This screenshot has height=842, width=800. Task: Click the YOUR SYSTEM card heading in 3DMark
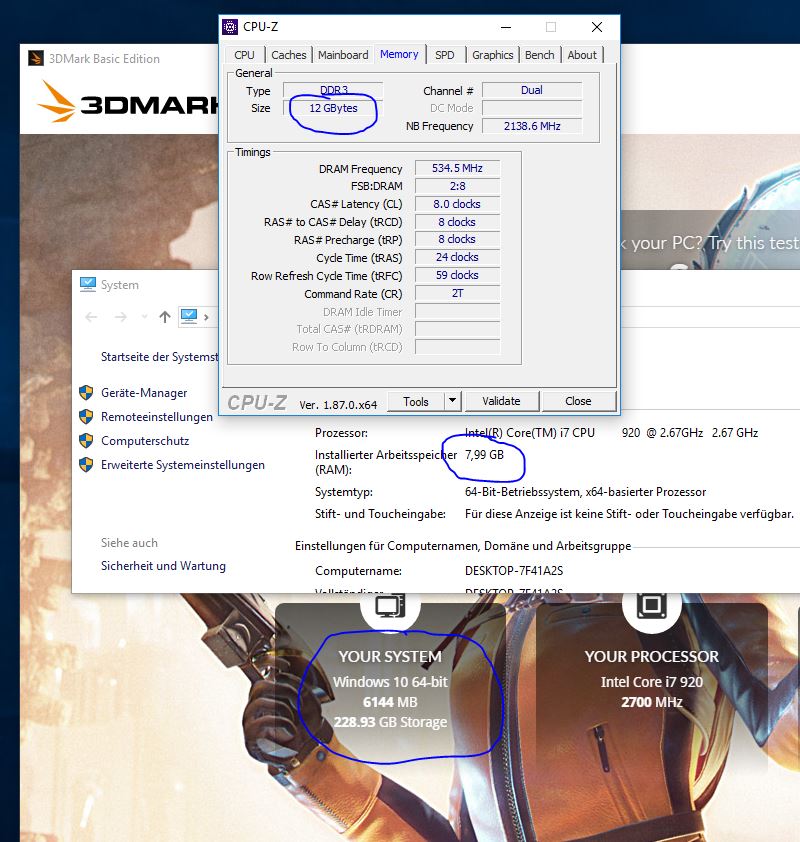[x=390, y=657]
